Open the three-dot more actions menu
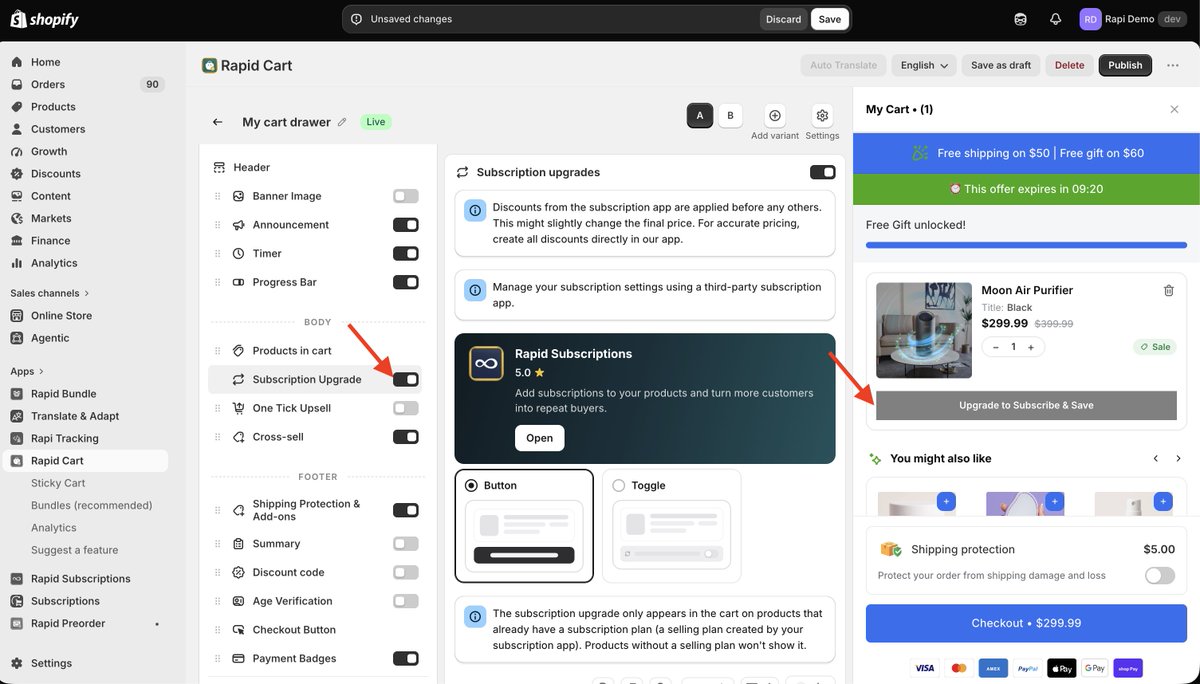Viewport: 1200px width, 684px height. (x=1173, y=65)
